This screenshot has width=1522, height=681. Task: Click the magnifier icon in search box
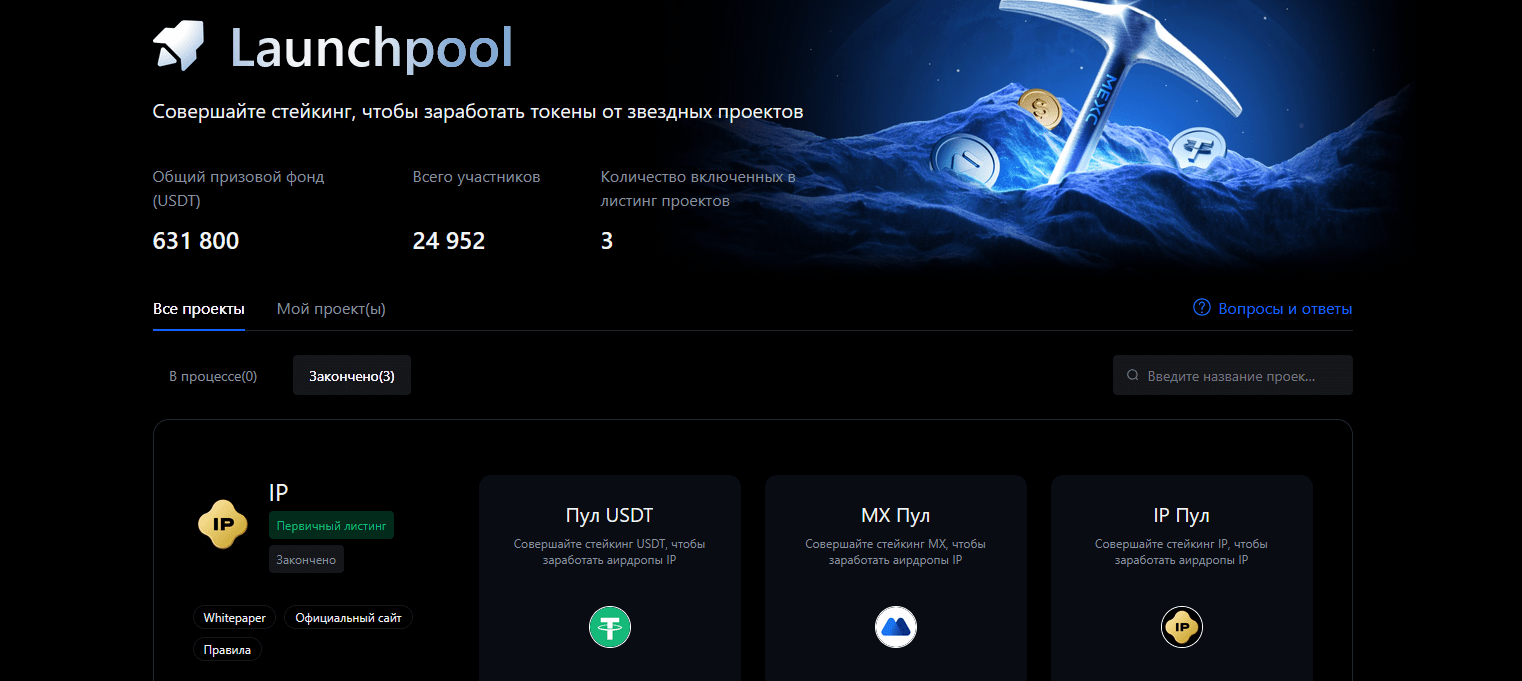pos(1133,376)
